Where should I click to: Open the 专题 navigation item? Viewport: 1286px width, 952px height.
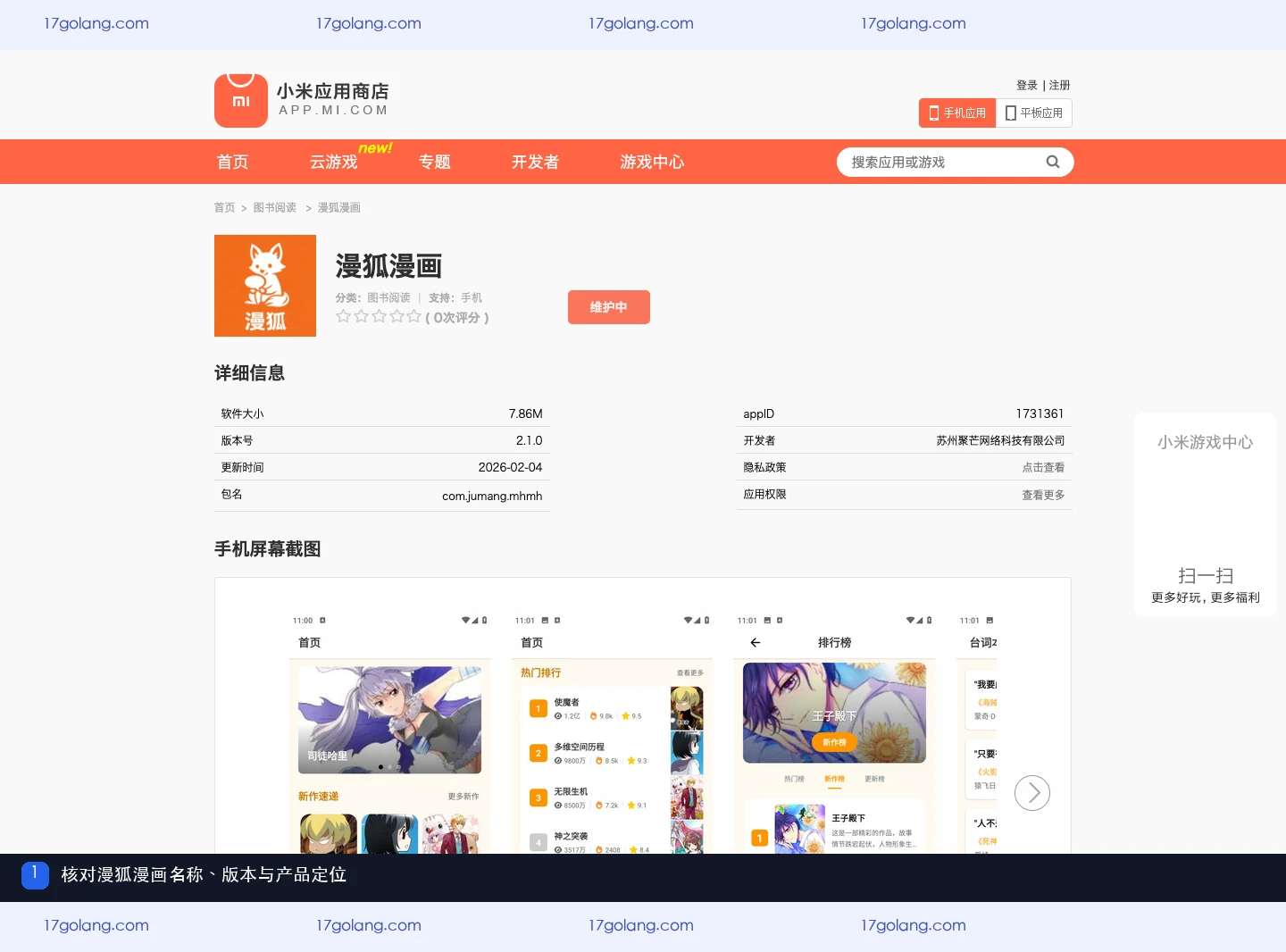click(x=435, y=162)
